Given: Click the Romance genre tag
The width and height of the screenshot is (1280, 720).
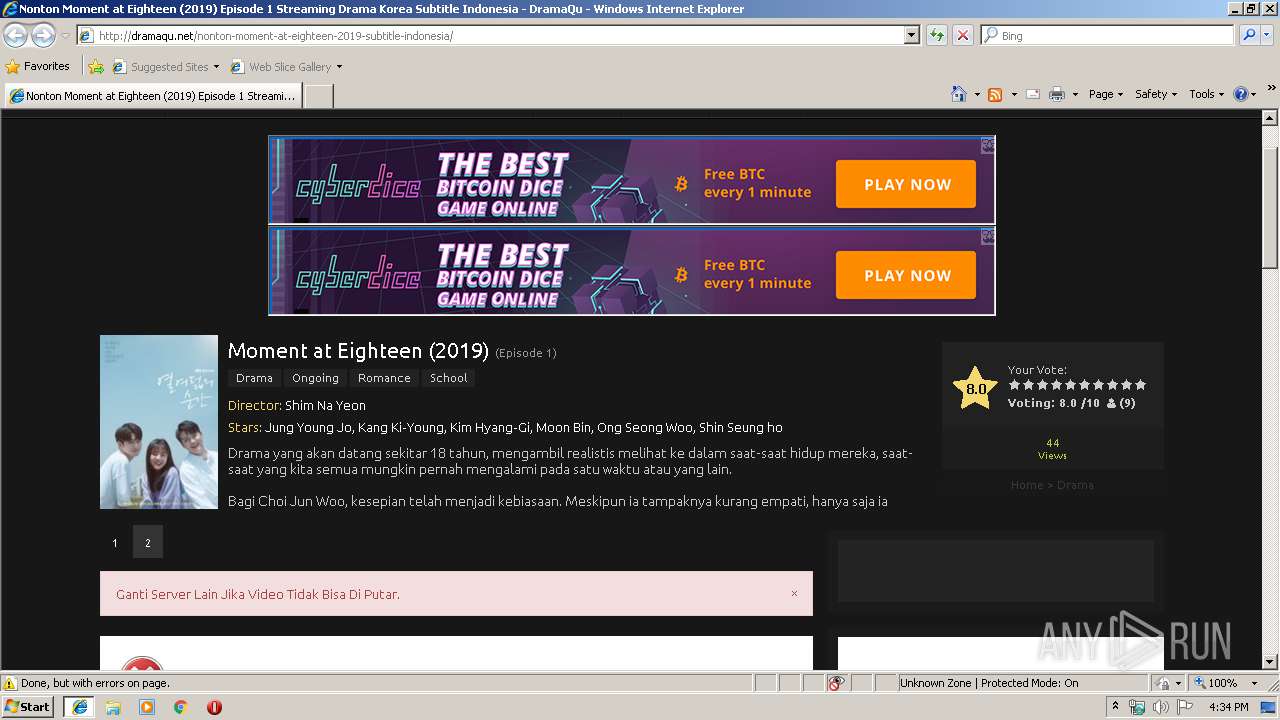Looking at the screenshot, I should 384,378.
